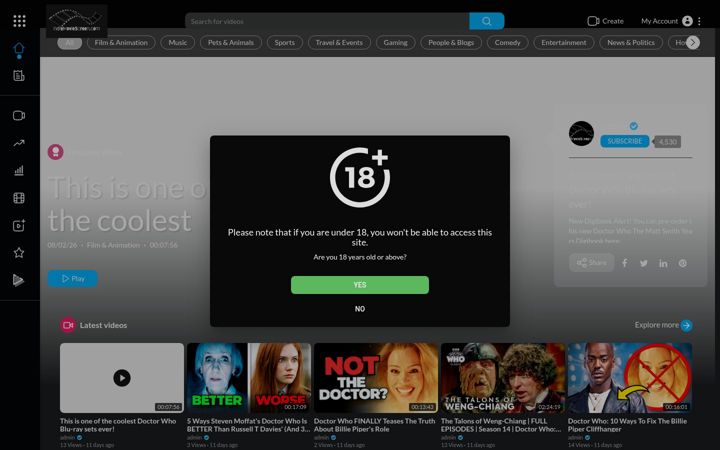The height and width of the screenshot is (450, 720).
Task: Click the Create camera button
Action: click(x=605, y=21)
